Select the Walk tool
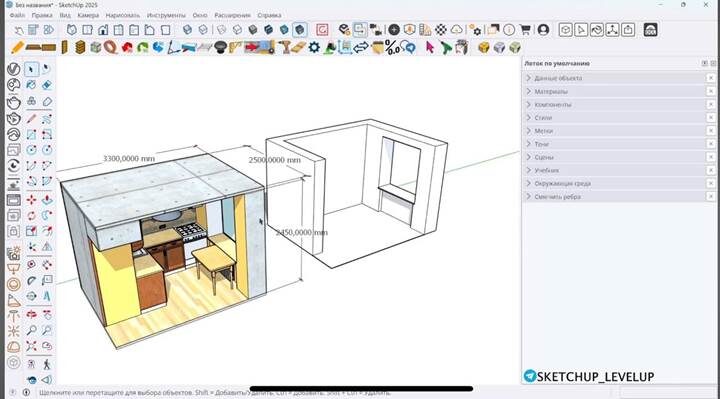 click(x=46, y=365)
